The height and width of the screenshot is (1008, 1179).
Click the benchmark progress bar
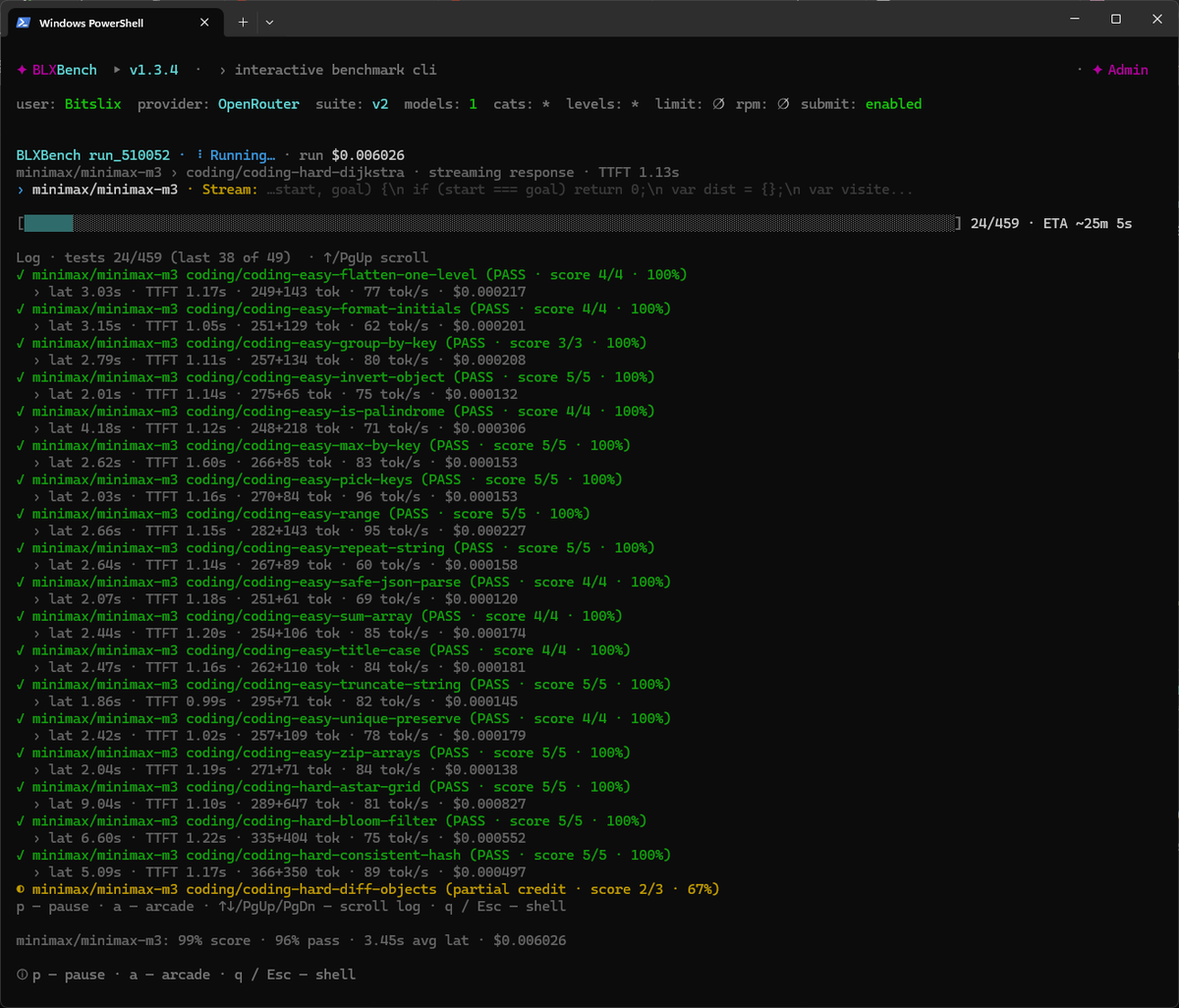click(x=489, y=224)
